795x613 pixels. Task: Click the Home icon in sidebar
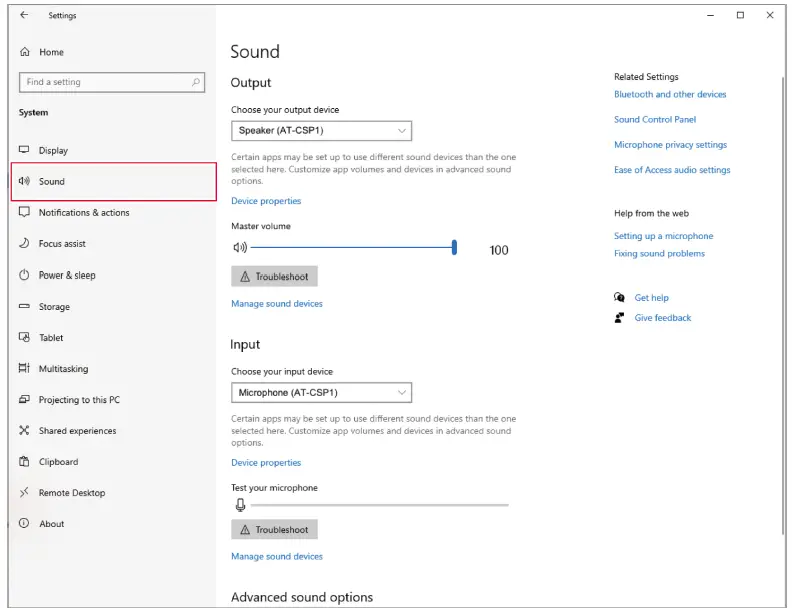pos(24,52)
